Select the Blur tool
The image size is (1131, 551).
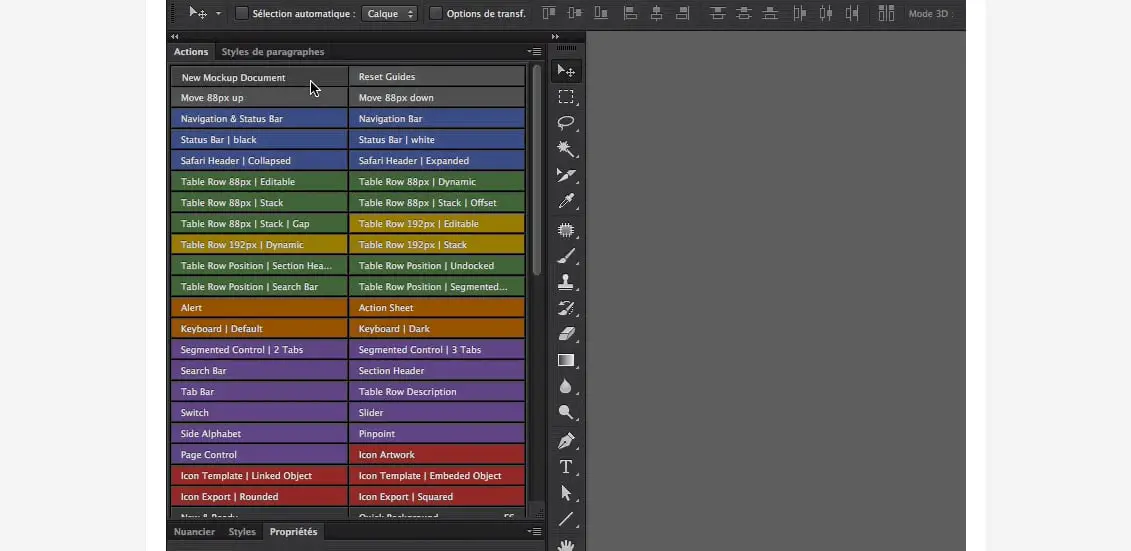click(x=566, y=387)
